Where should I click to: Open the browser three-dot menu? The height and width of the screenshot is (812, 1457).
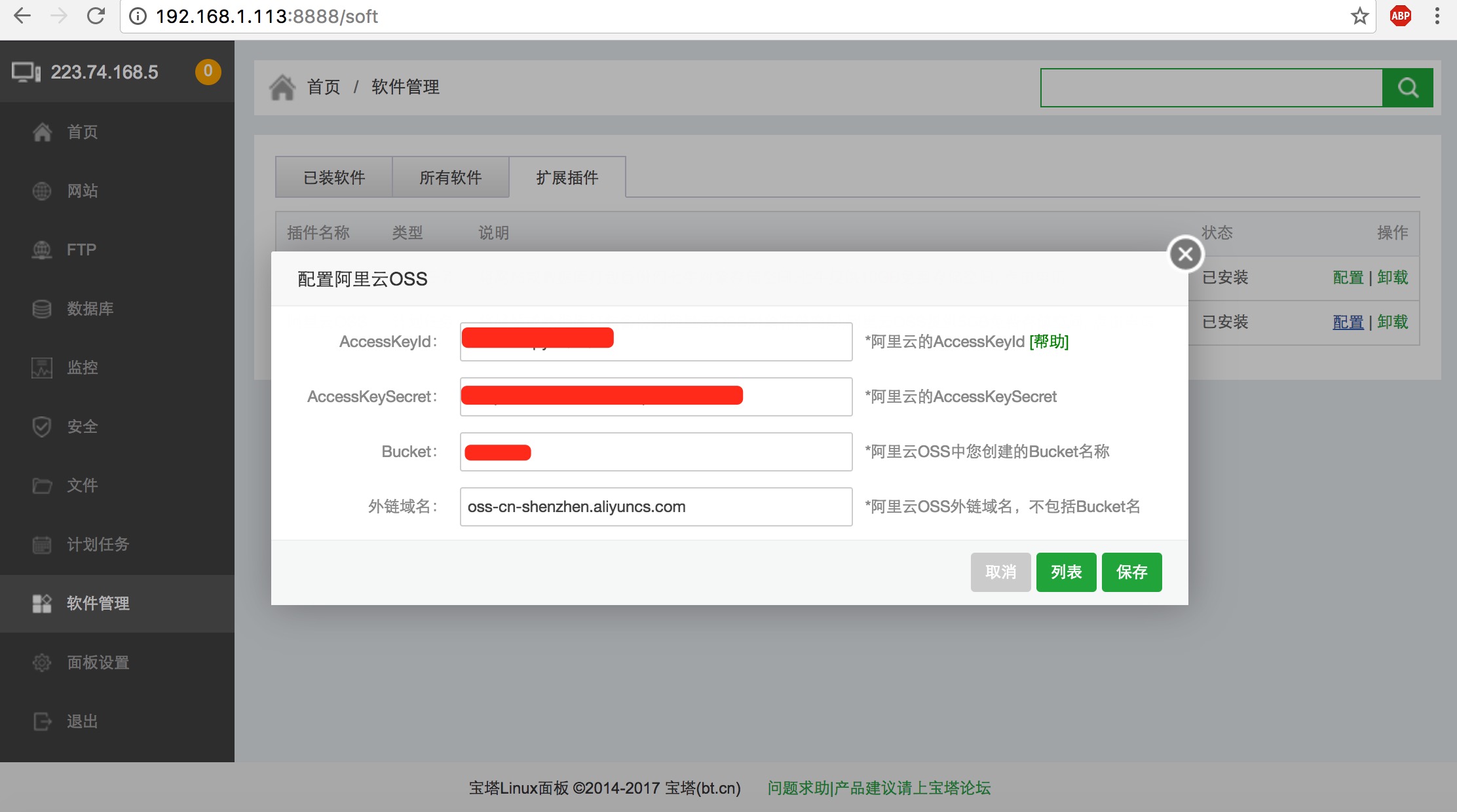click(x=1437, y=16)
